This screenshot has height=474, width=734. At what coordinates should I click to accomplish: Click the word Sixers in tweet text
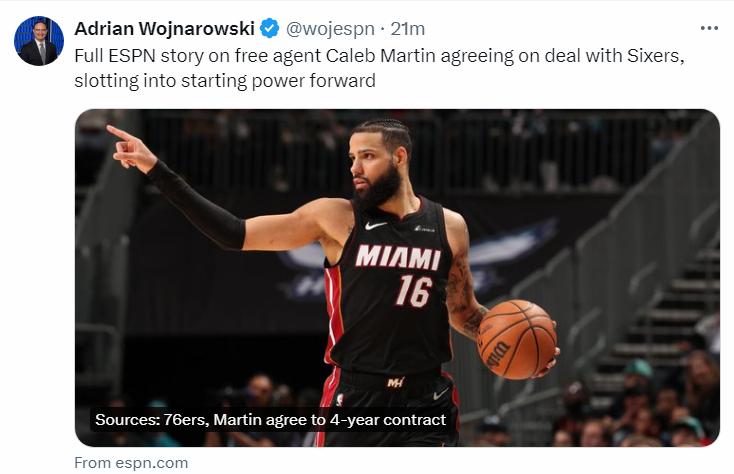pyautogui.click(x=655, y=56)
